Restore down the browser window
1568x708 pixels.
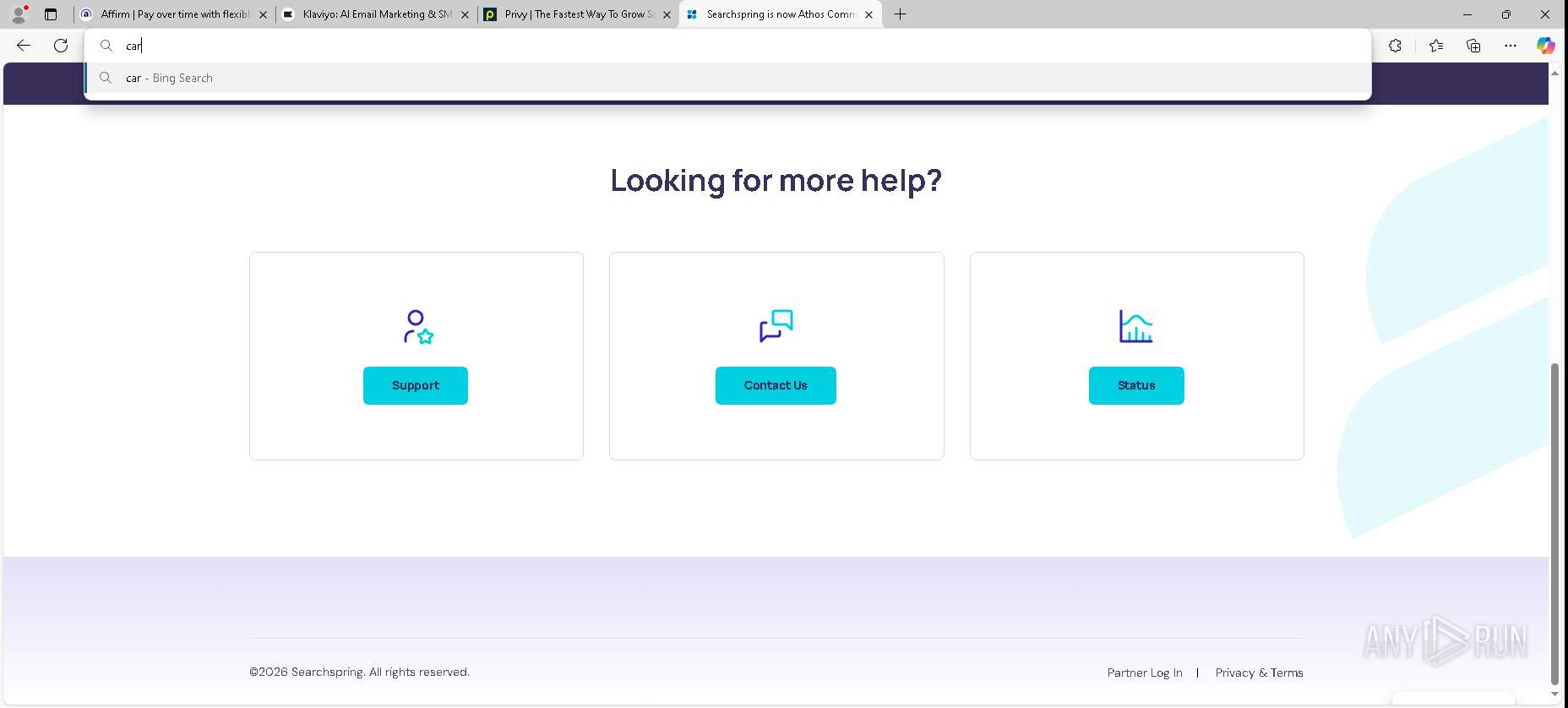(x=1506, y=14)
